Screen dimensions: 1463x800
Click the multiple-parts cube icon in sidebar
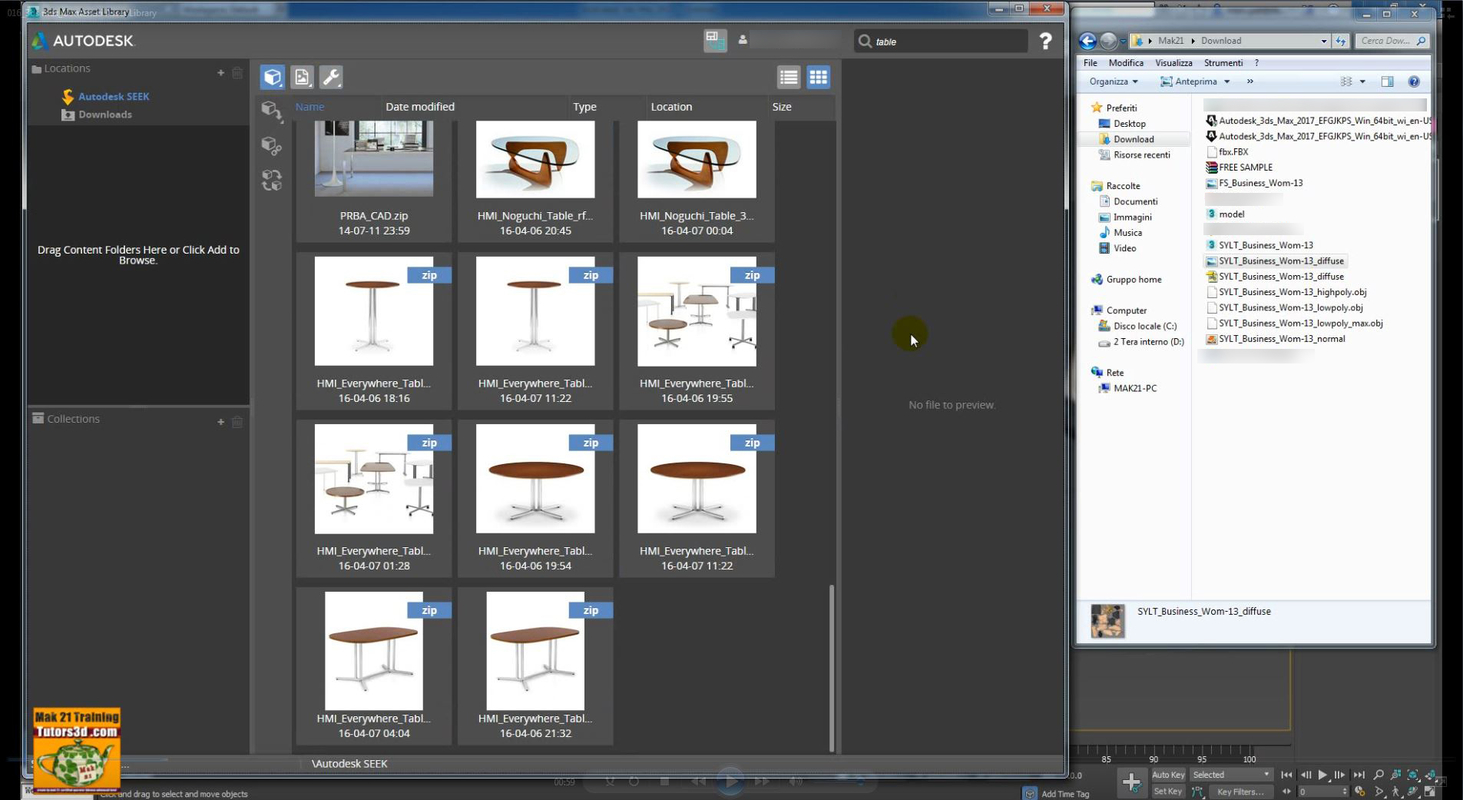[272, 146]
